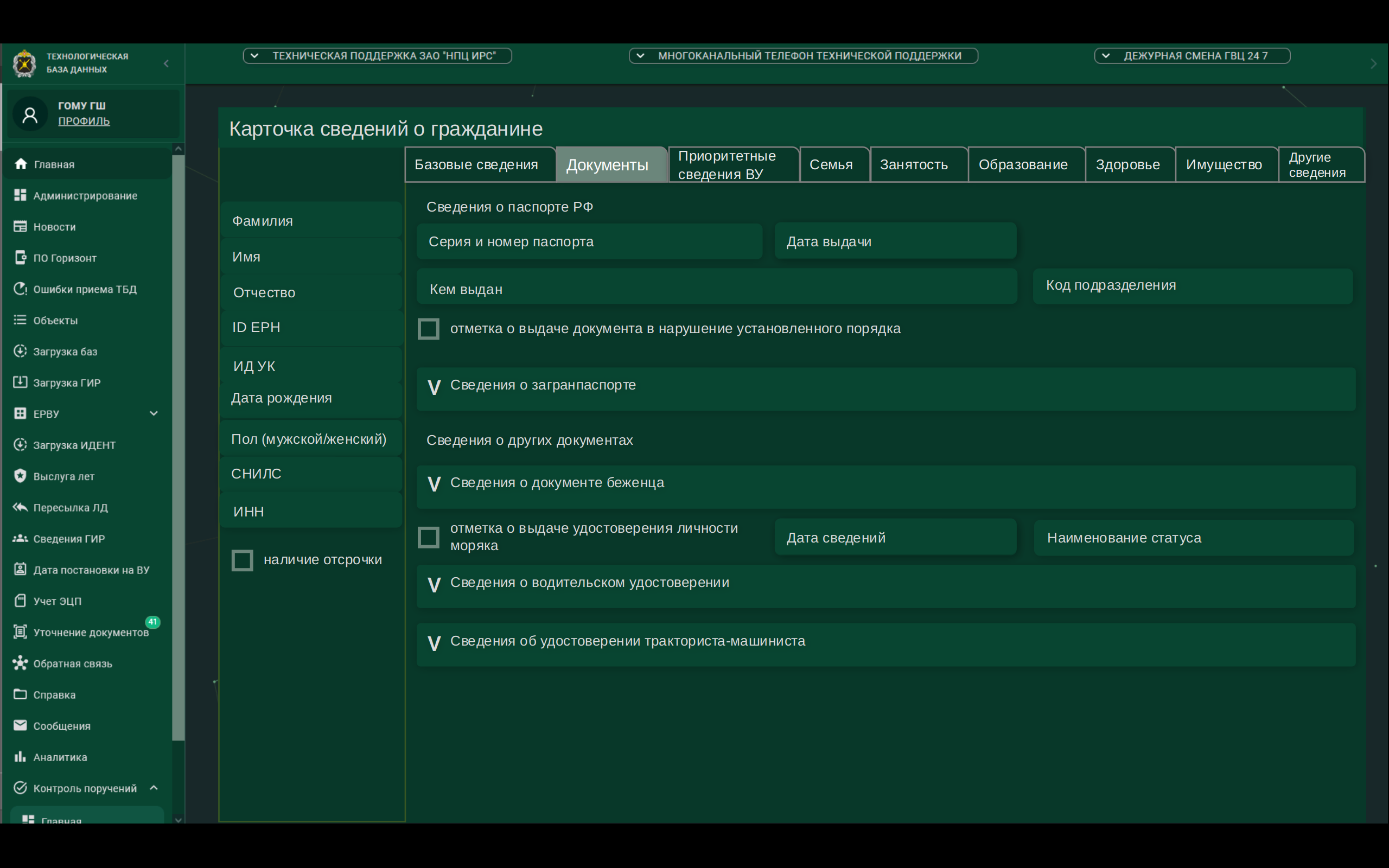The image size is (1389, 868).
Task: Open Администрирование via its dashboard icon
Action: click(x=20, y=195)
